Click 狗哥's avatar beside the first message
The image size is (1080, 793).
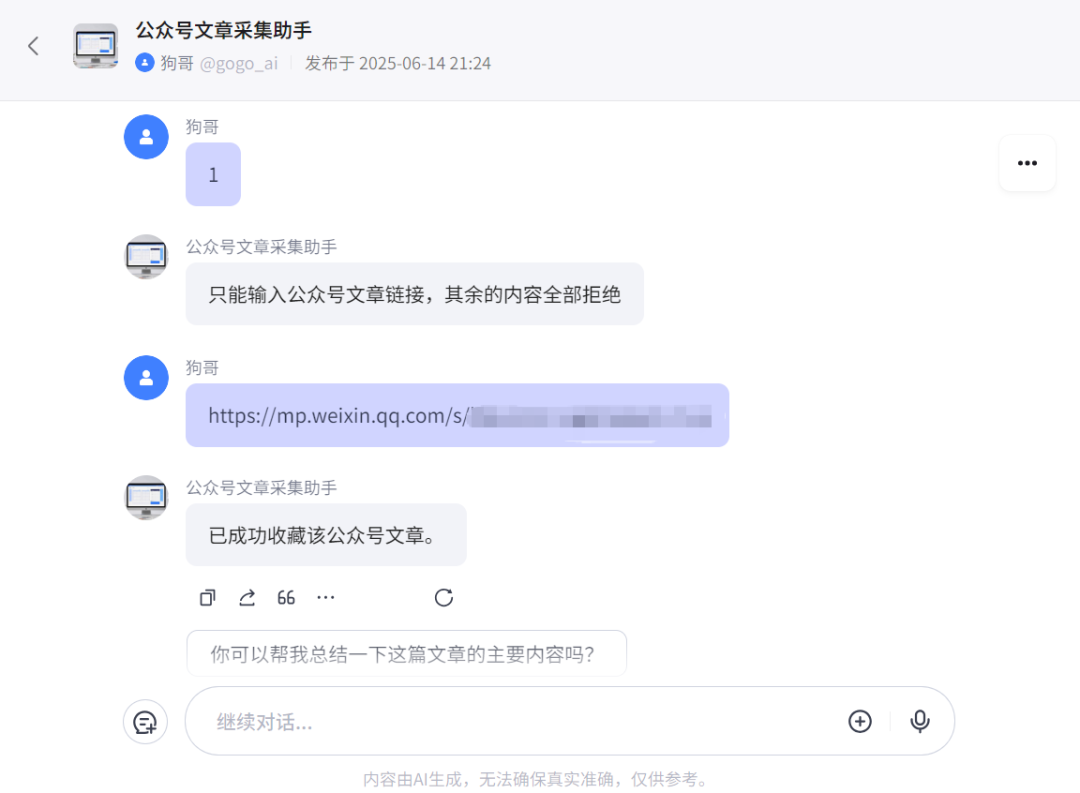click(x=146, y=137)
